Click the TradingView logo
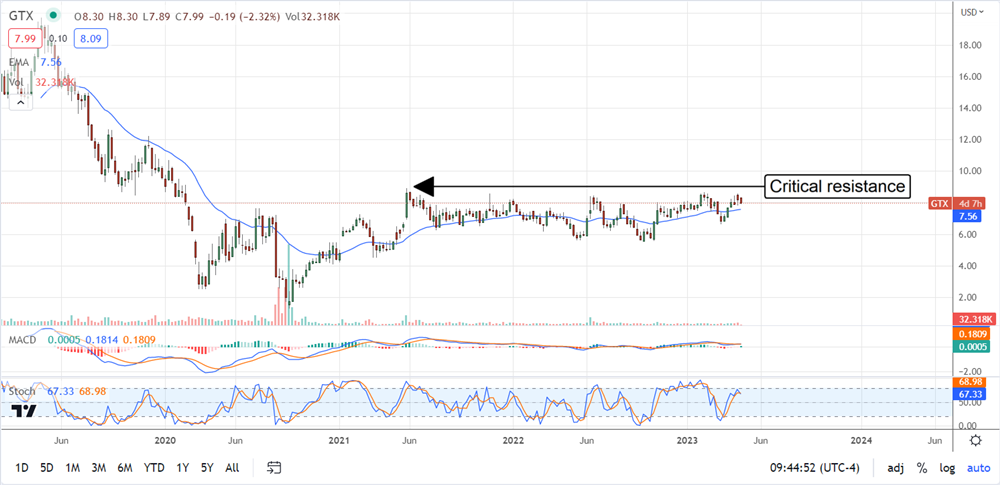Screen dimensions: 1000x485 point(26,411)
